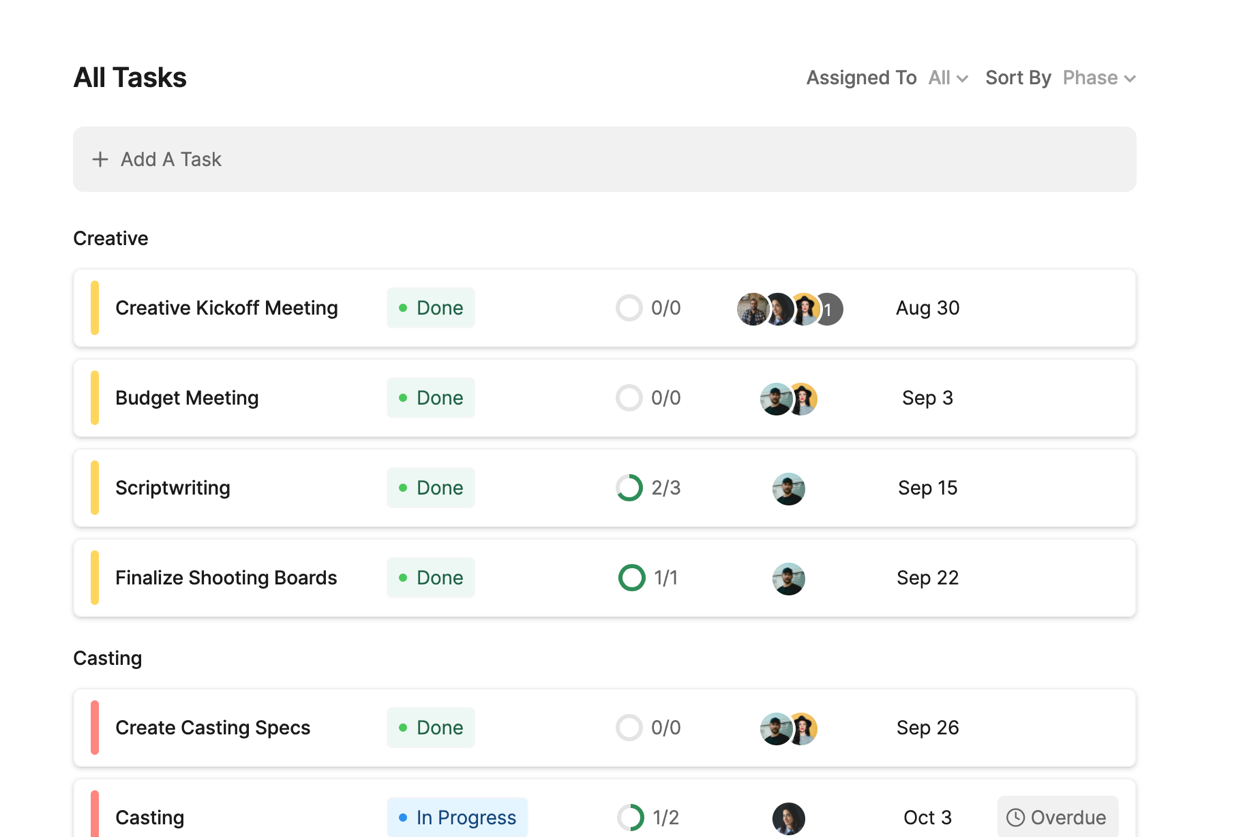The image size is (1235, 837).
Task: Click the Done status on Budget Meeting
Action: [x=431, y=398]
